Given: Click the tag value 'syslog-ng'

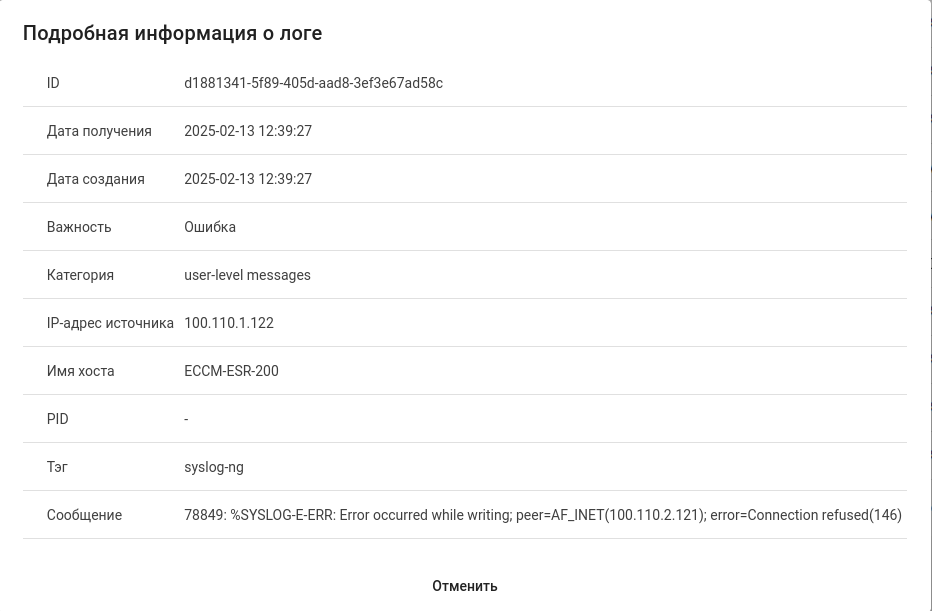Looking at the screenshot, I should pyautogui.click(x=214, y=467).
